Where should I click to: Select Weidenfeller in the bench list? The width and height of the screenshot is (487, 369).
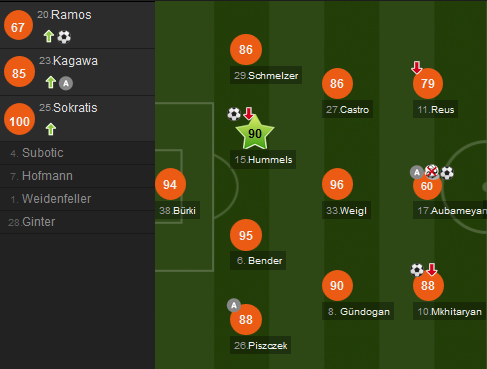[77, 199]
